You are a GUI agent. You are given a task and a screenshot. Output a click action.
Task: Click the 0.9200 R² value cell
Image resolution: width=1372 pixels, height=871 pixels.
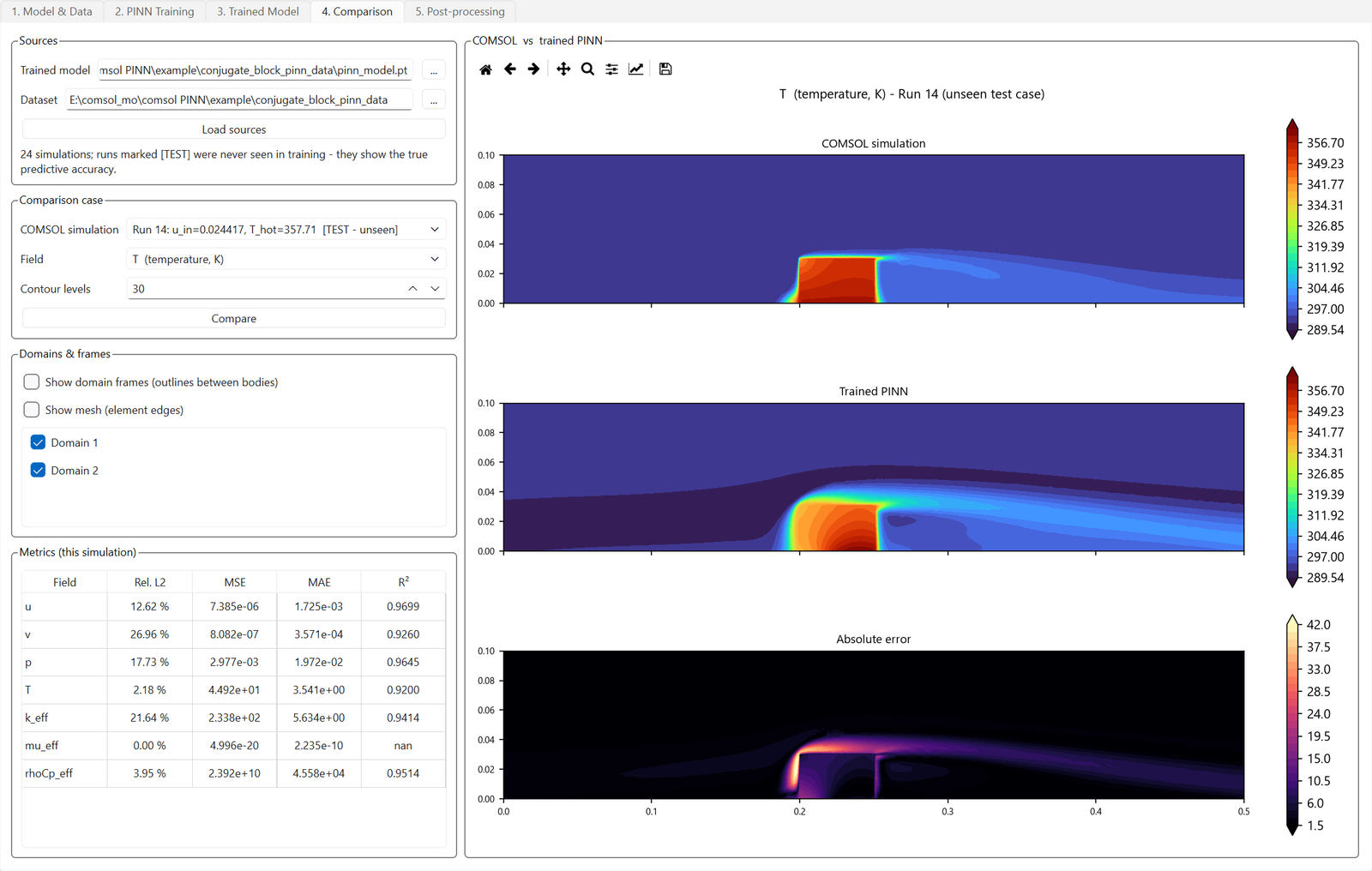(403, 689)
